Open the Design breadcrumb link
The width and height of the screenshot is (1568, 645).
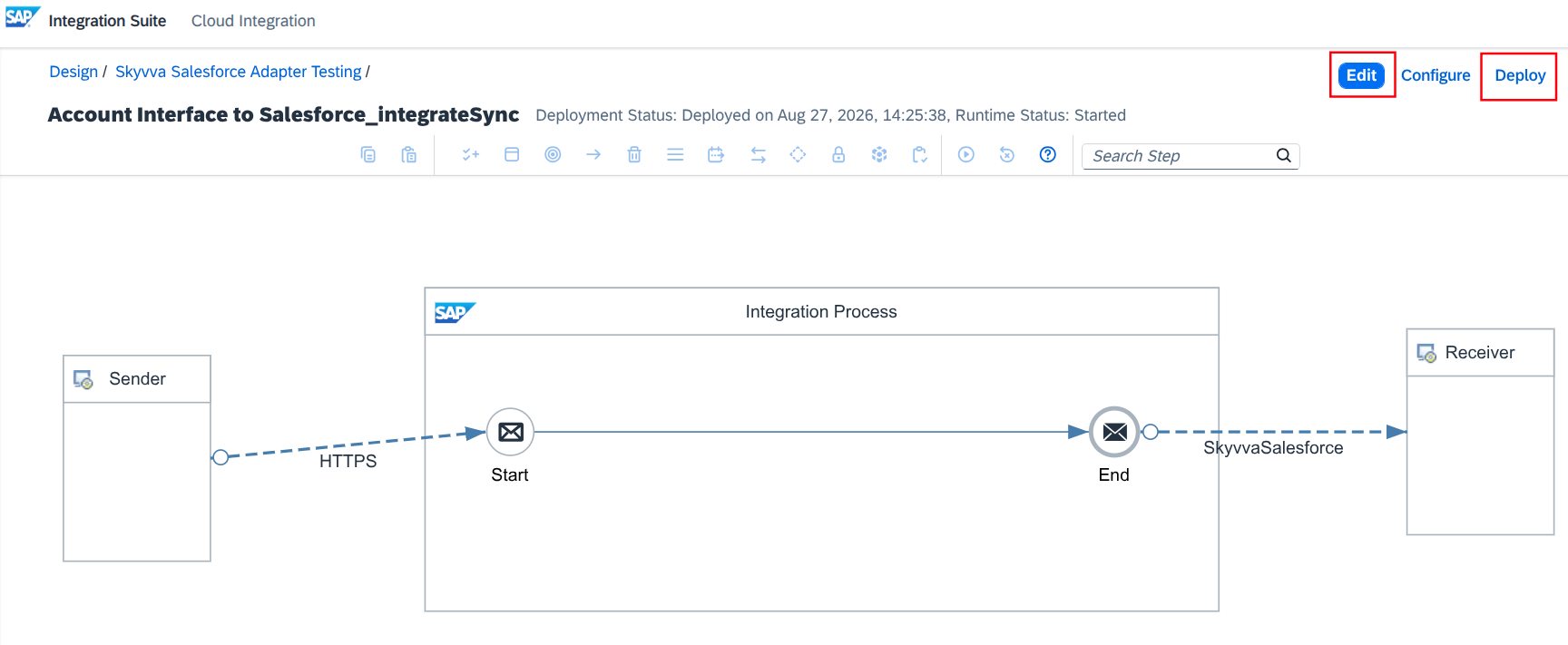[73, 72]
